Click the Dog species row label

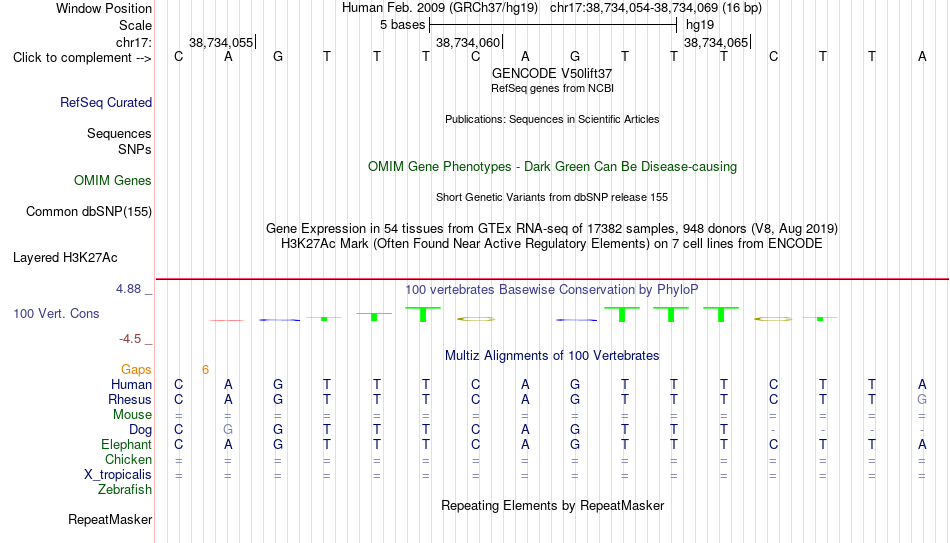(140, 430)
